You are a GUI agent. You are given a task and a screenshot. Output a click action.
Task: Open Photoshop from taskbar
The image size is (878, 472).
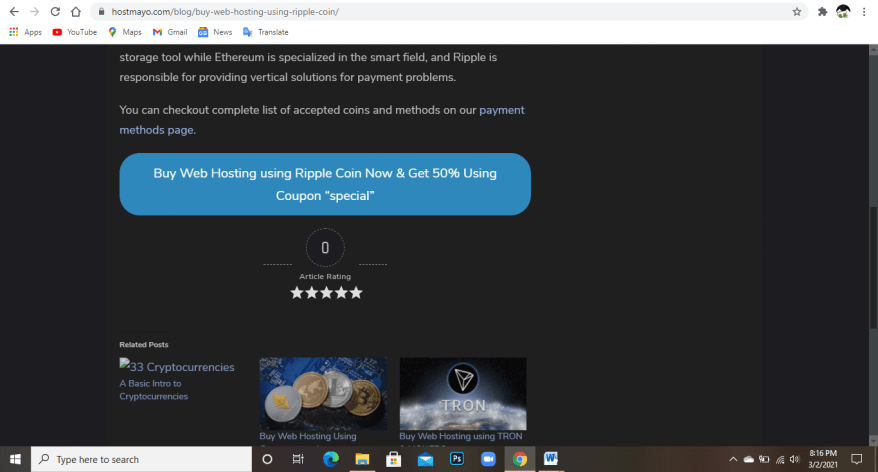pyautogui.click(x=457, y=459)
